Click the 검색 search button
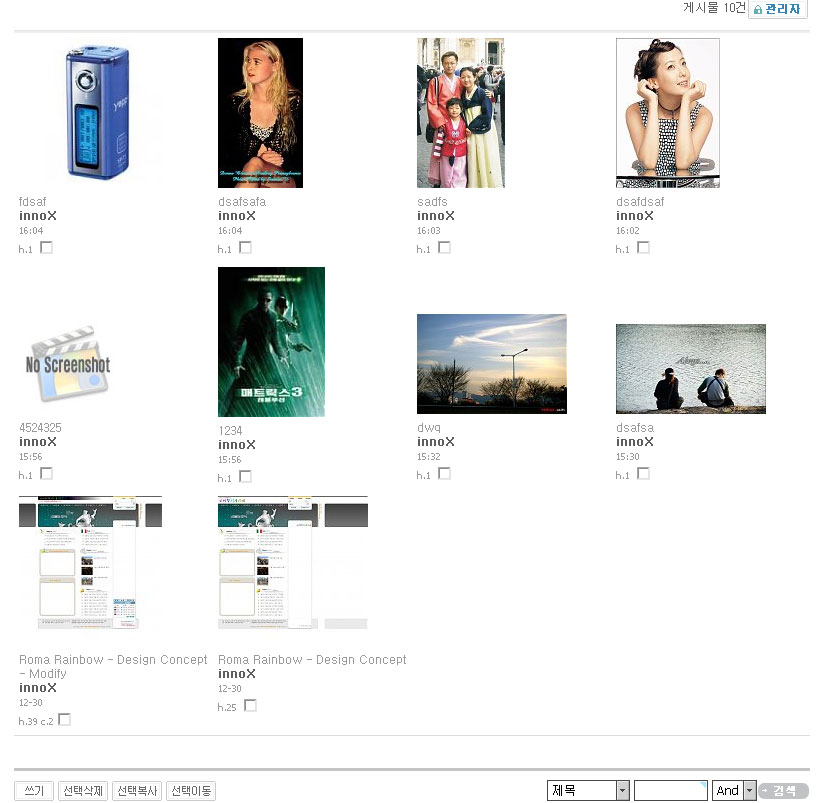 (783, 791)
